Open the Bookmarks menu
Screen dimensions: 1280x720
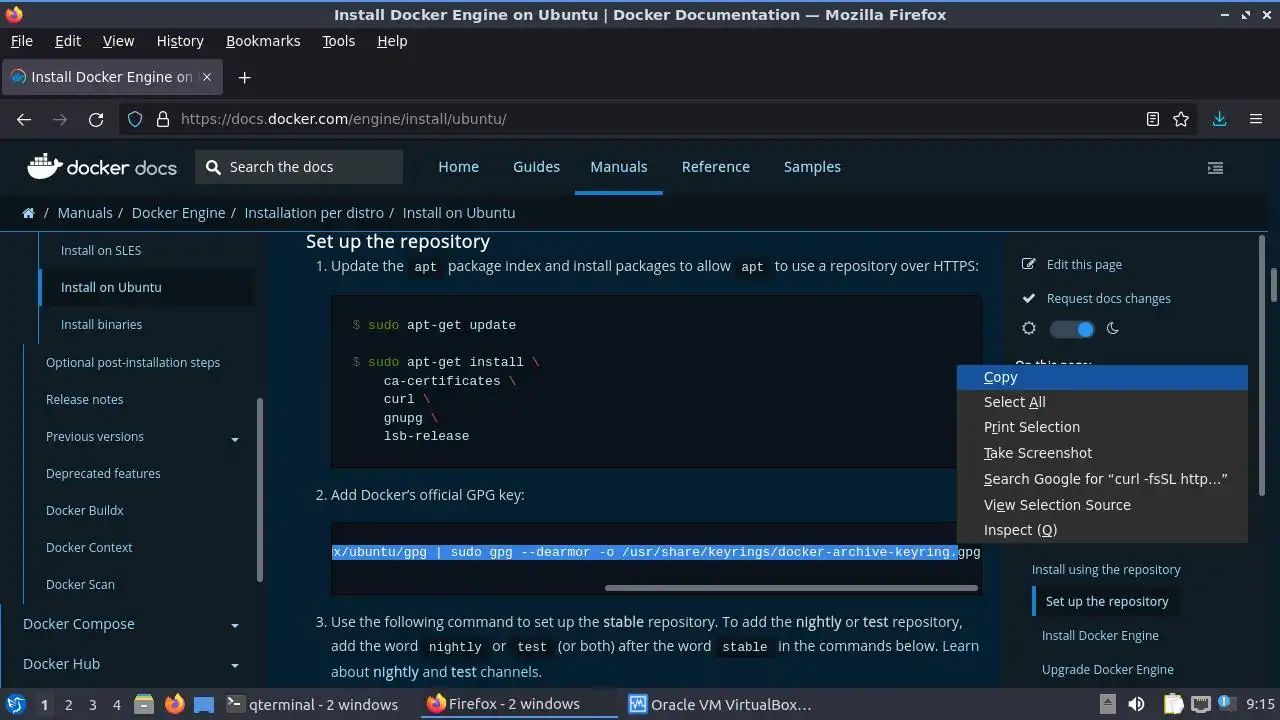(263, 41)
